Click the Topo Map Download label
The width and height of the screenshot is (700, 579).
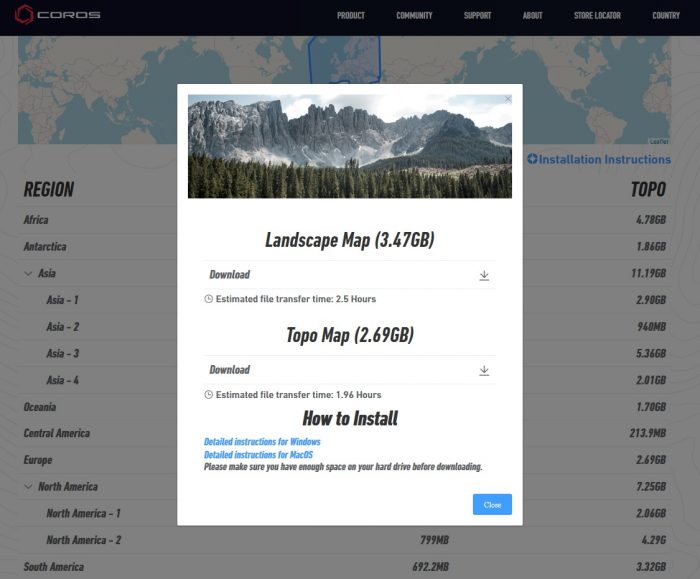coord(229,370)
